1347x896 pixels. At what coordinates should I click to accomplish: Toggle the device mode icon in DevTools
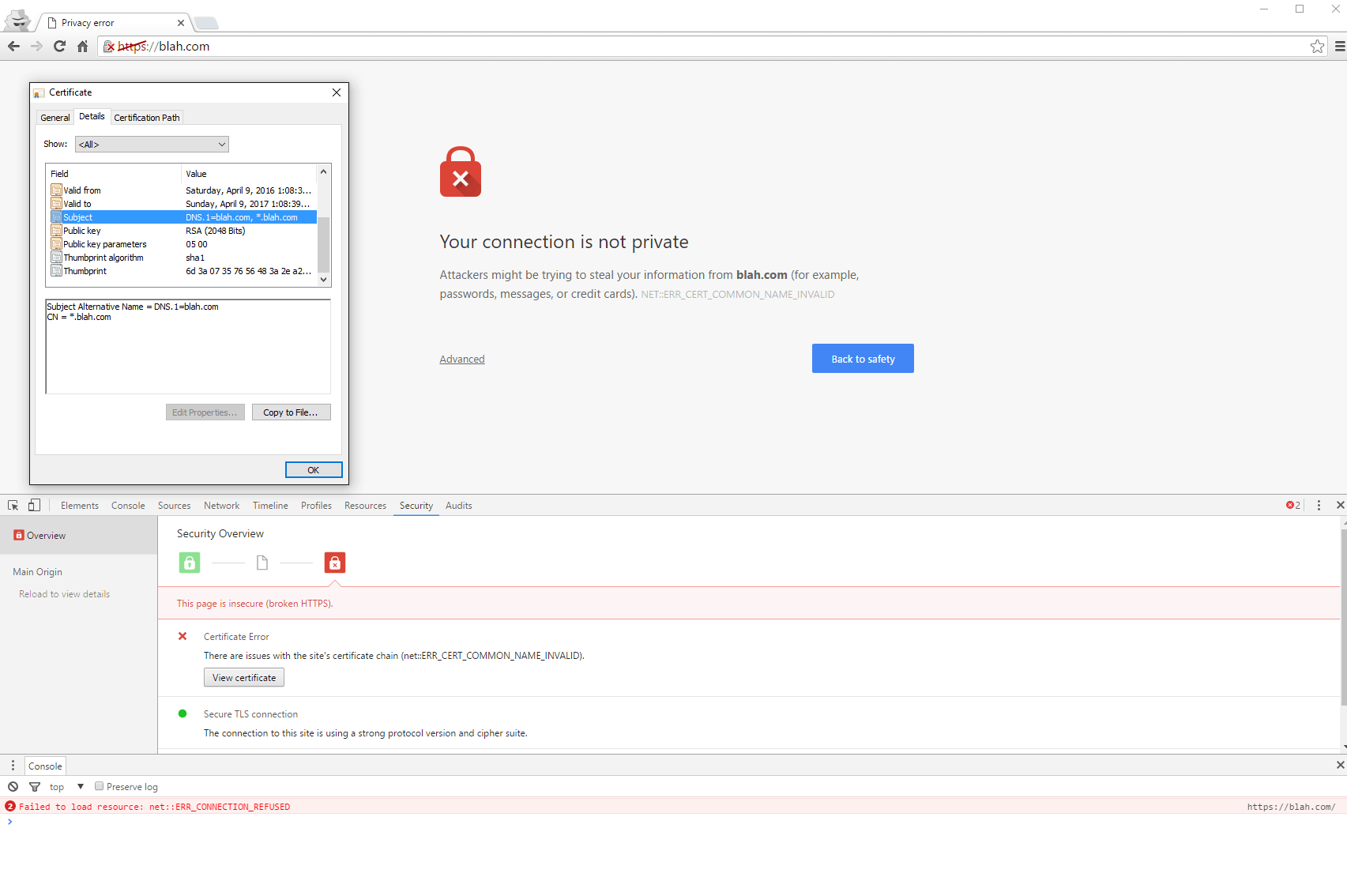click(34, 506)
